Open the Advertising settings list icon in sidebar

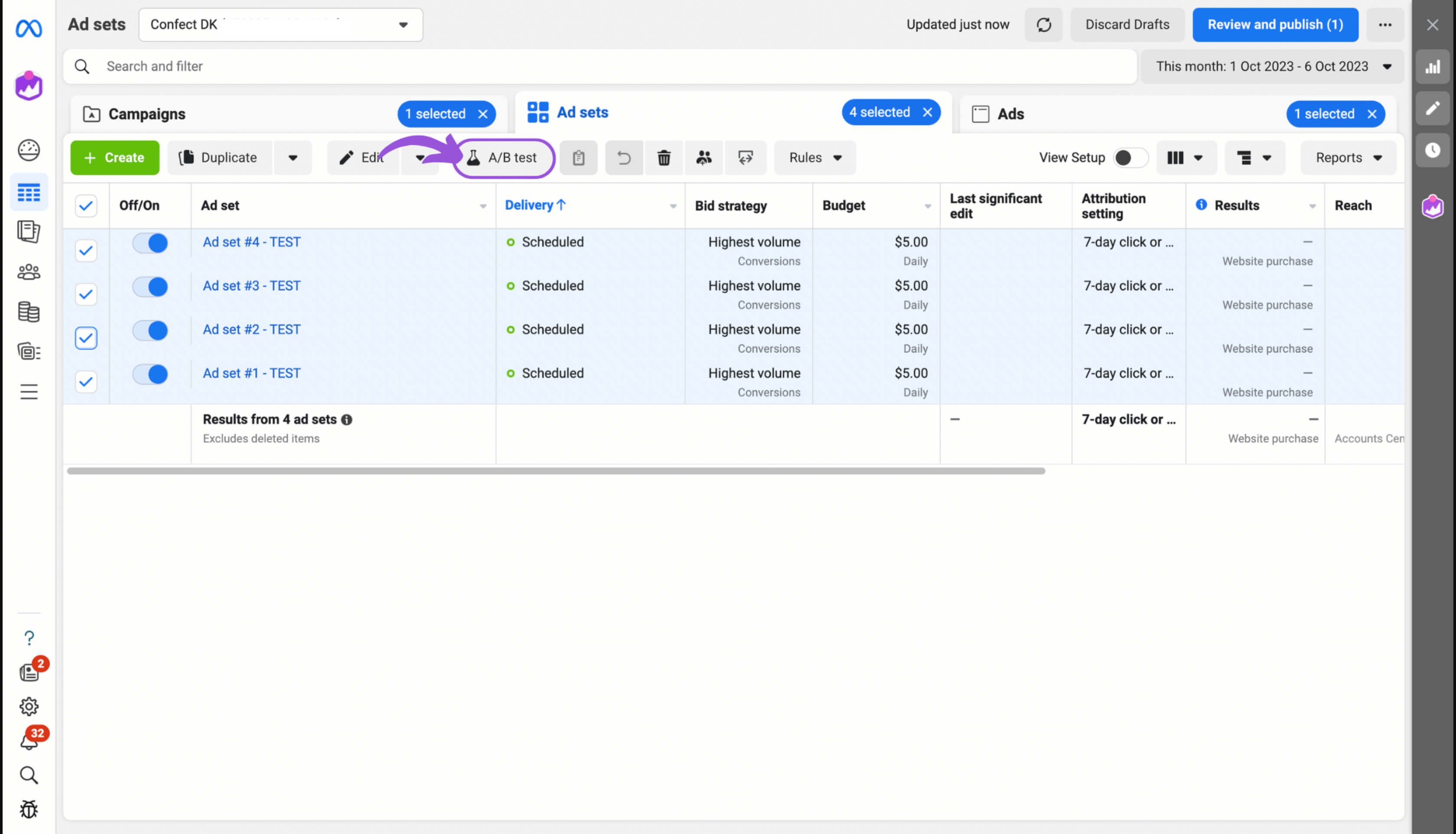click(x=29, y=352)
